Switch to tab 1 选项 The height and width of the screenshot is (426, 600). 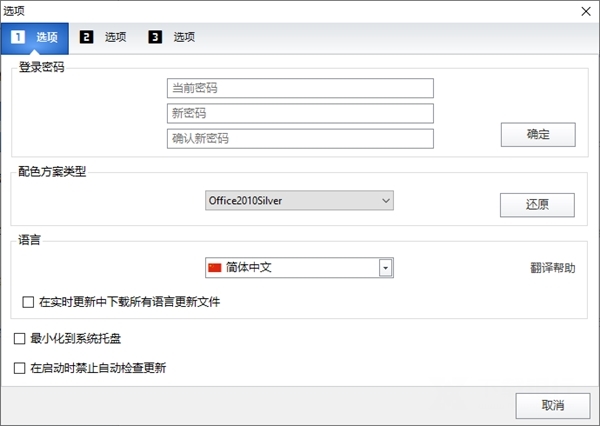(x=35, y=38)
